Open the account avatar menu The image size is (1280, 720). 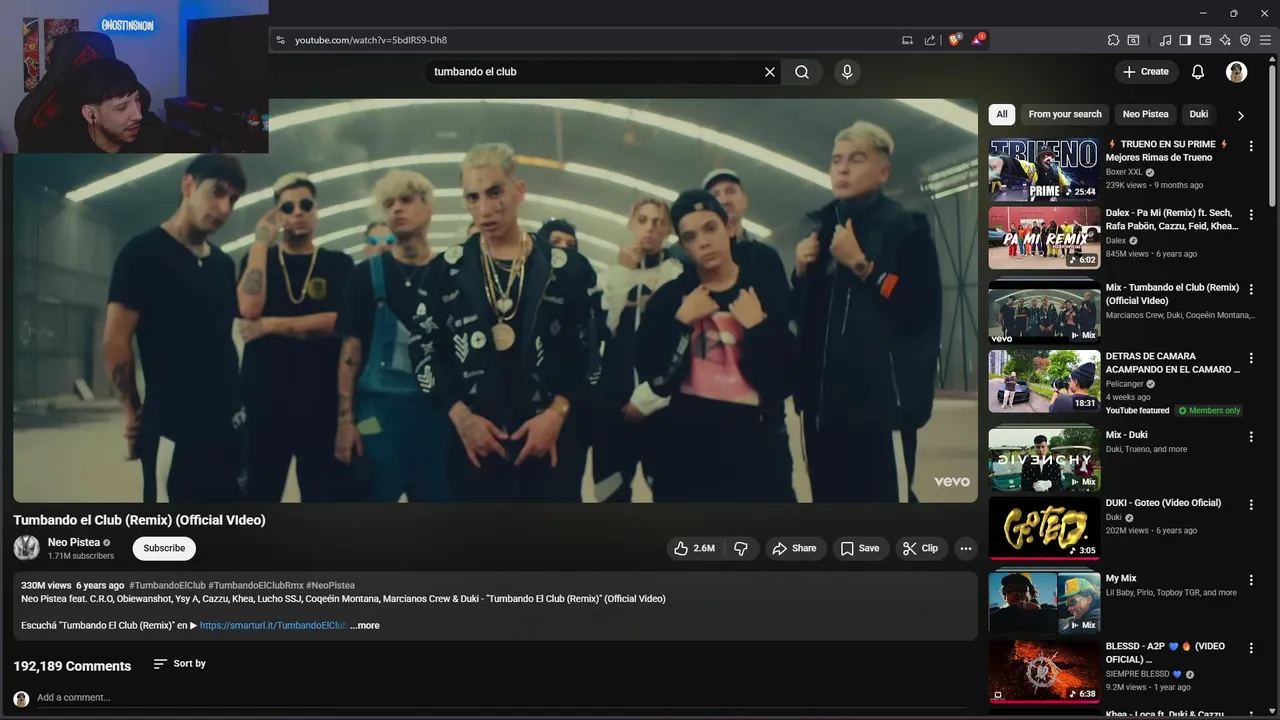pyautogui.click(x=1237, y=72)
